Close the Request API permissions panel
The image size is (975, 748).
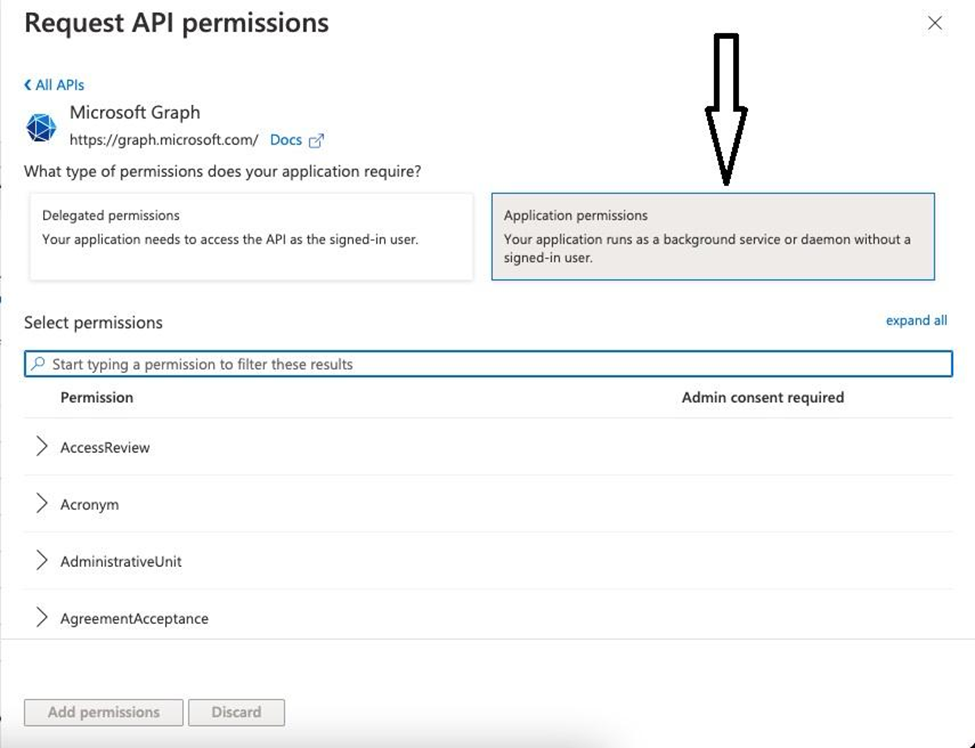click(935, 23)
